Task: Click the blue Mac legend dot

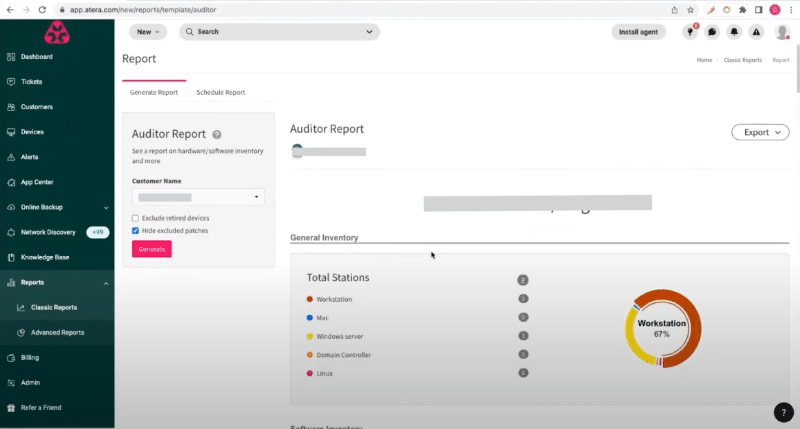Action: click(x=310, y=318)
